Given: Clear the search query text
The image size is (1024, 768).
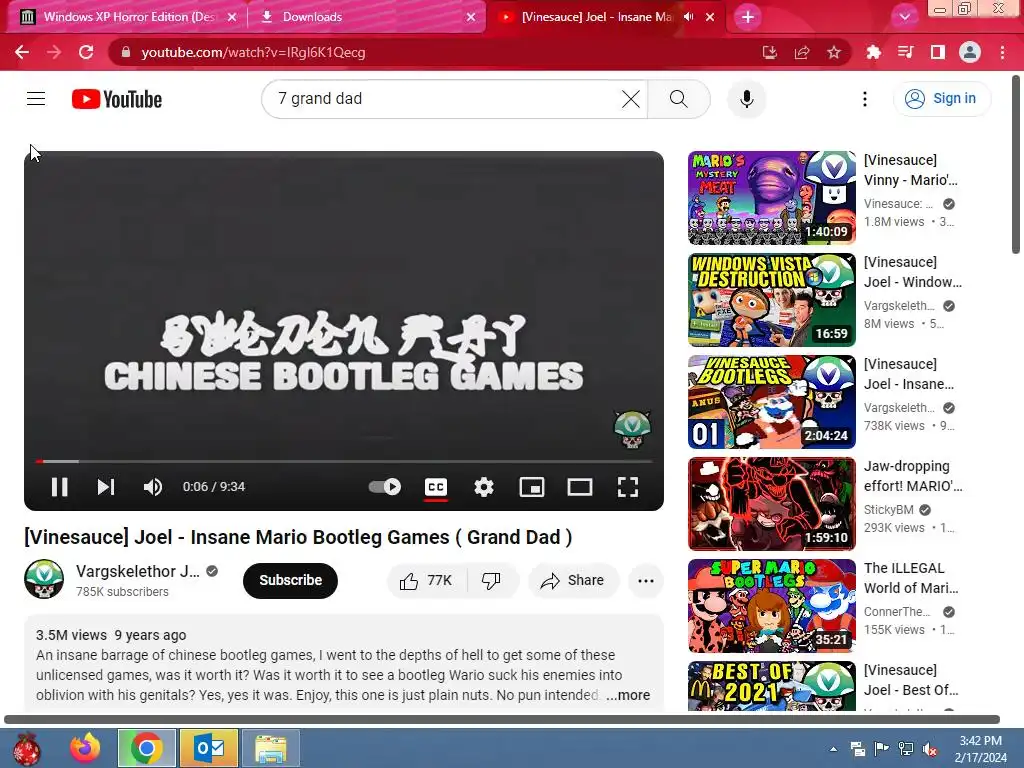Looking at the screenshot, I should 631,99.
